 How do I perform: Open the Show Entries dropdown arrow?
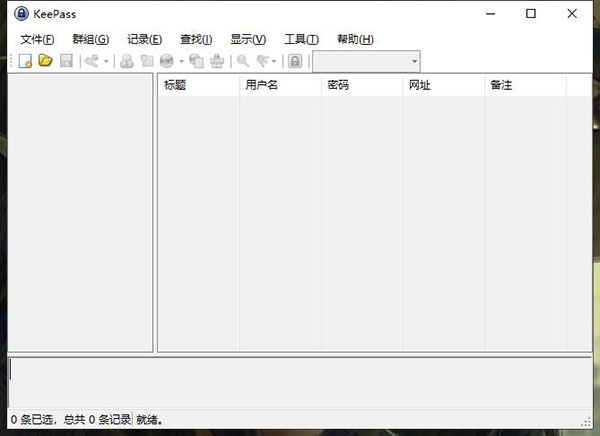pyautogui.click(x=274, y=61)
